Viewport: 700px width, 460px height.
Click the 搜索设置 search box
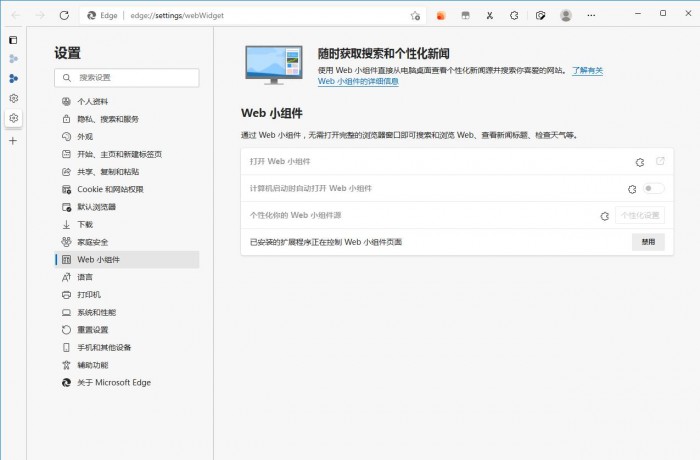(x=127, y=77)
